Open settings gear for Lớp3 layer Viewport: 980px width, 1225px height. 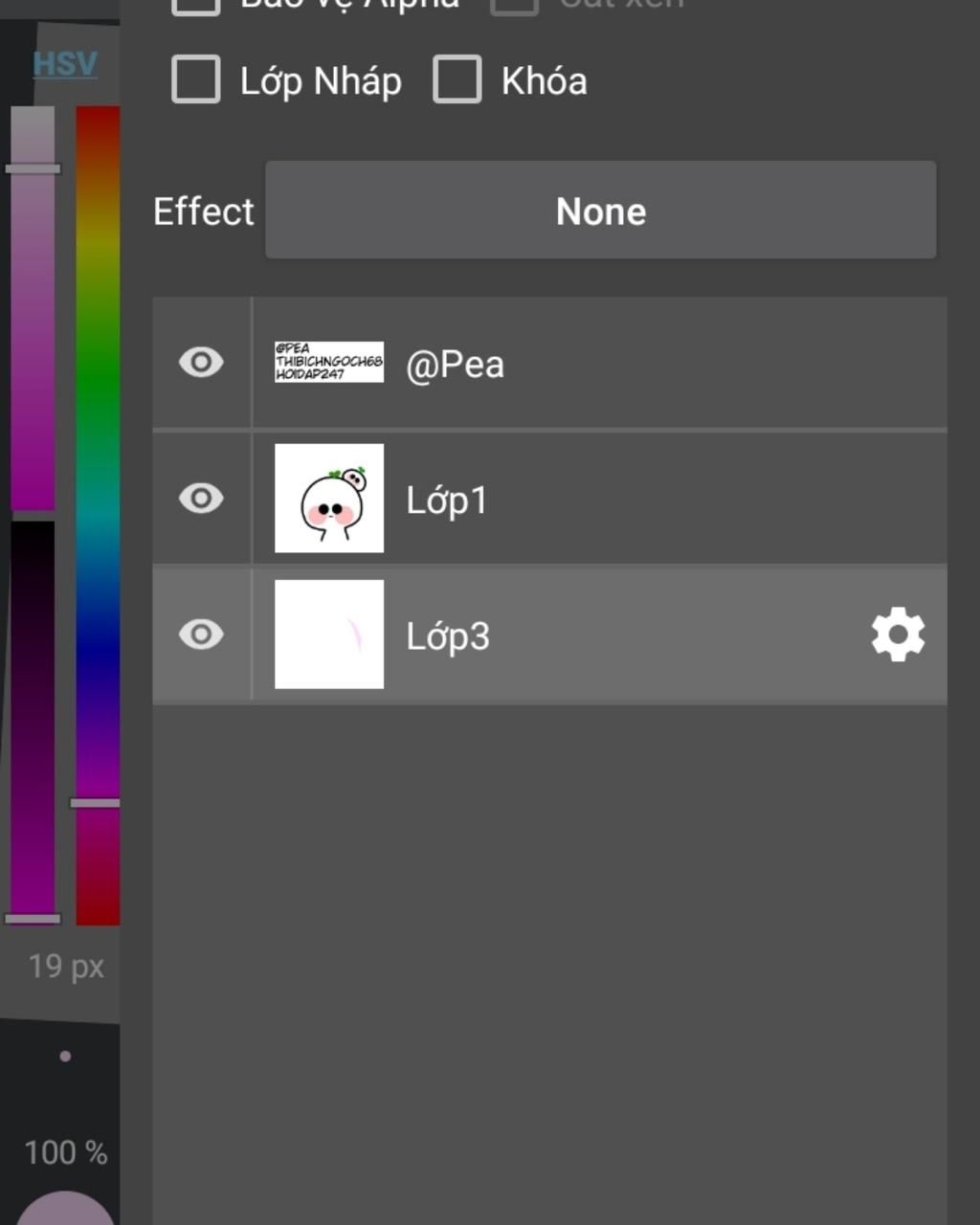coord(898,635)
